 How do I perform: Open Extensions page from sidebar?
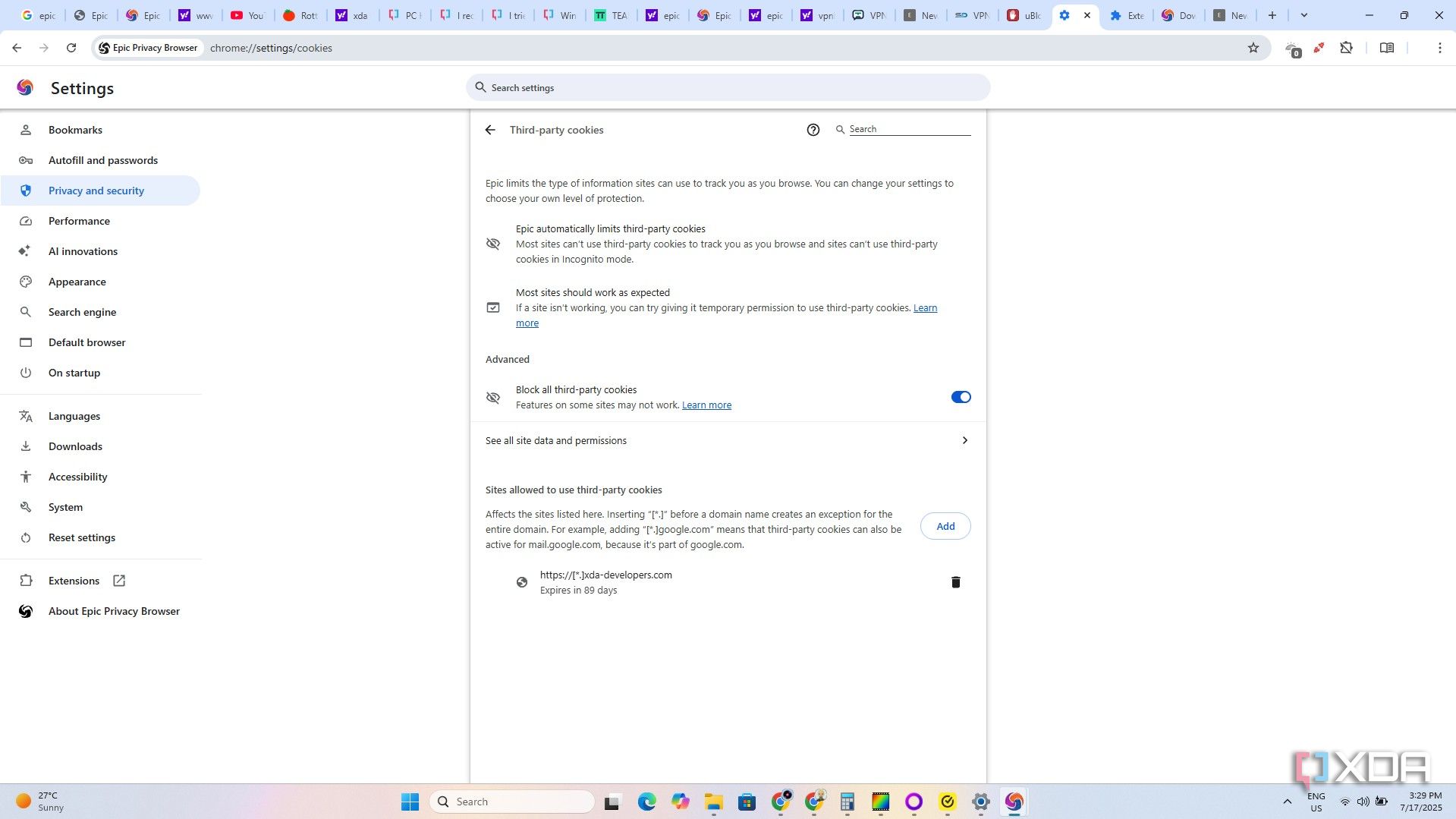[x=100, y=581]
